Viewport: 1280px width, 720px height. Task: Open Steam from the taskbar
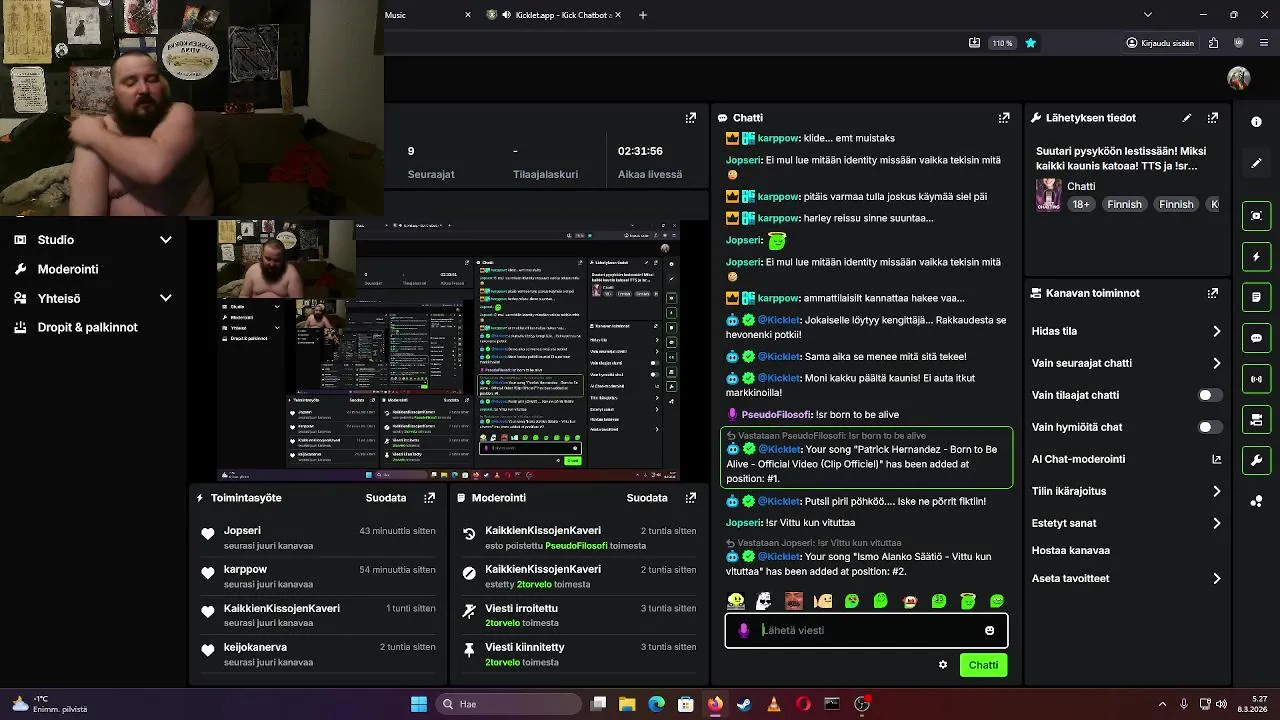click(744, 704)
